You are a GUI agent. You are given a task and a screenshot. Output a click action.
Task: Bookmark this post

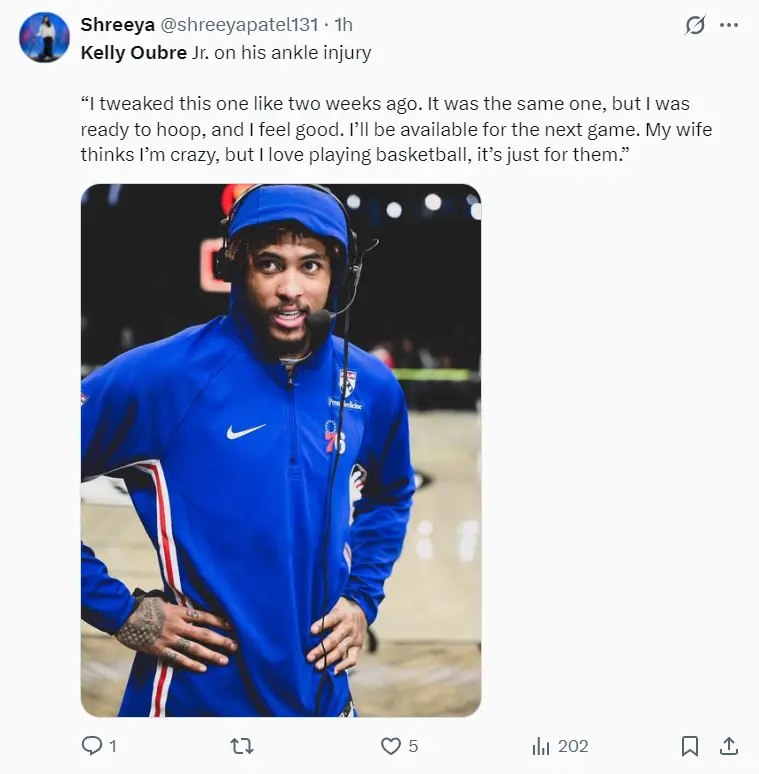(690, 746)
